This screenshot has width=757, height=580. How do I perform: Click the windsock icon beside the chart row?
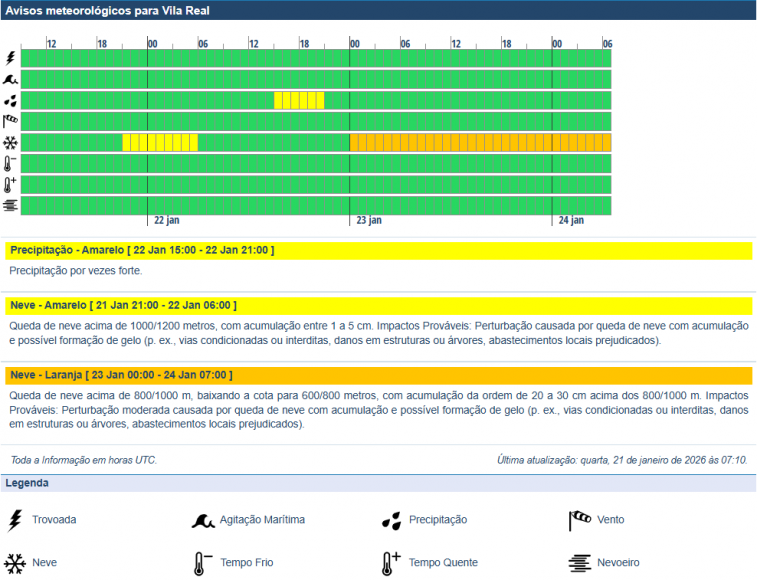(x=10, y=121)
